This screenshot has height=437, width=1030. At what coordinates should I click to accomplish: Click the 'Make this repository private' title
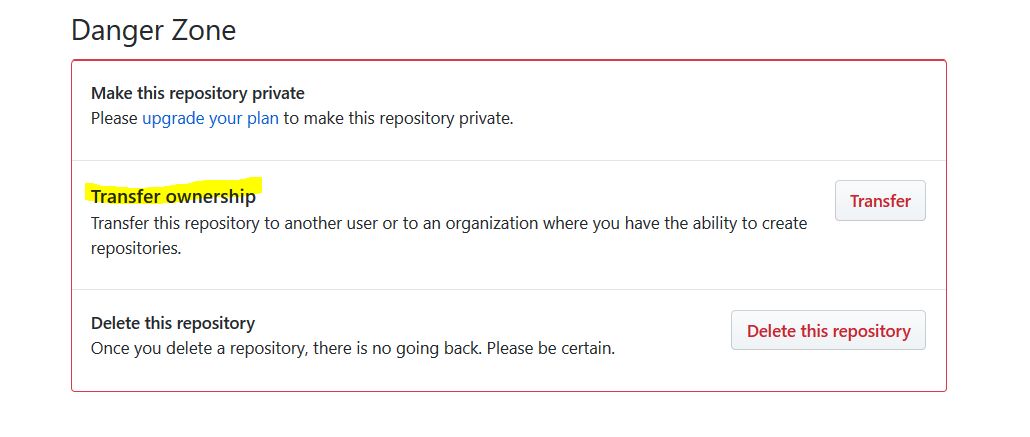tap(198, 93)
